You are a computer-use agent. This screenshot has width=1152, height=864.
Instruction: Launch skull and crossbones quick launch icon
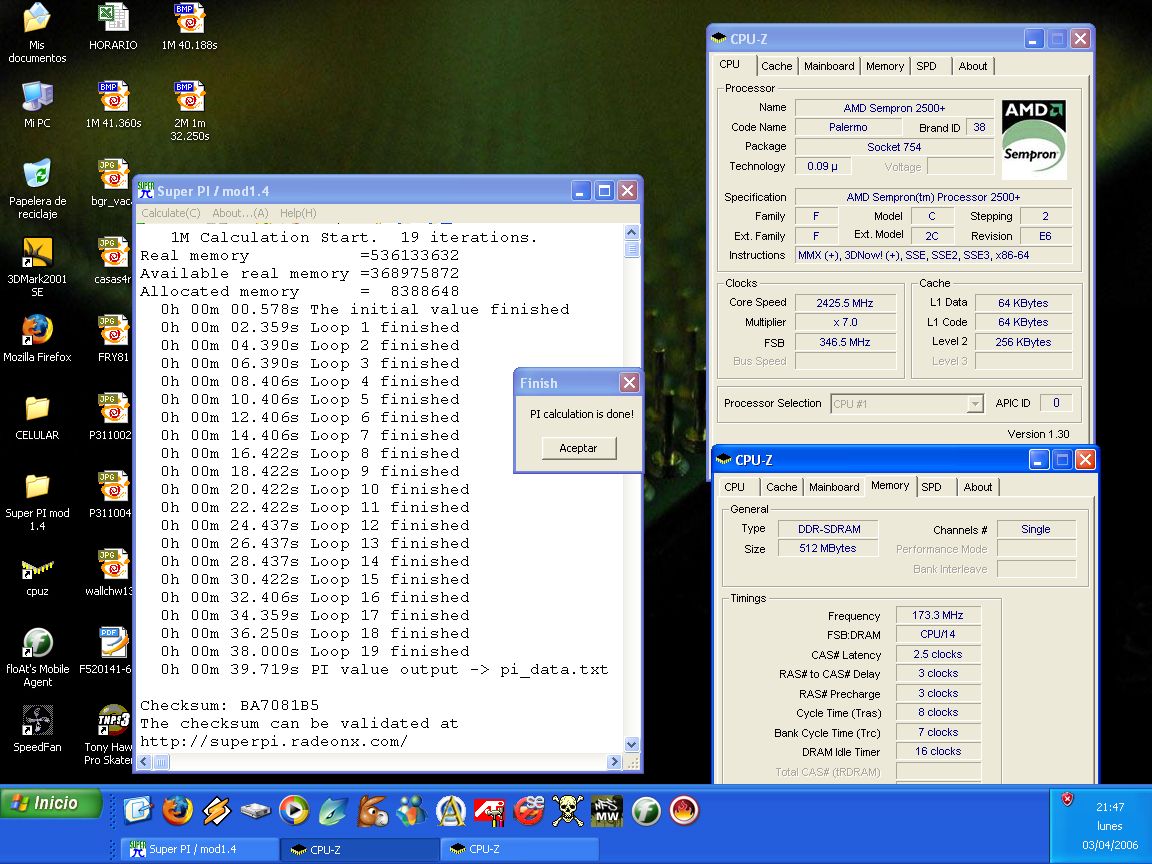point(567,811)
